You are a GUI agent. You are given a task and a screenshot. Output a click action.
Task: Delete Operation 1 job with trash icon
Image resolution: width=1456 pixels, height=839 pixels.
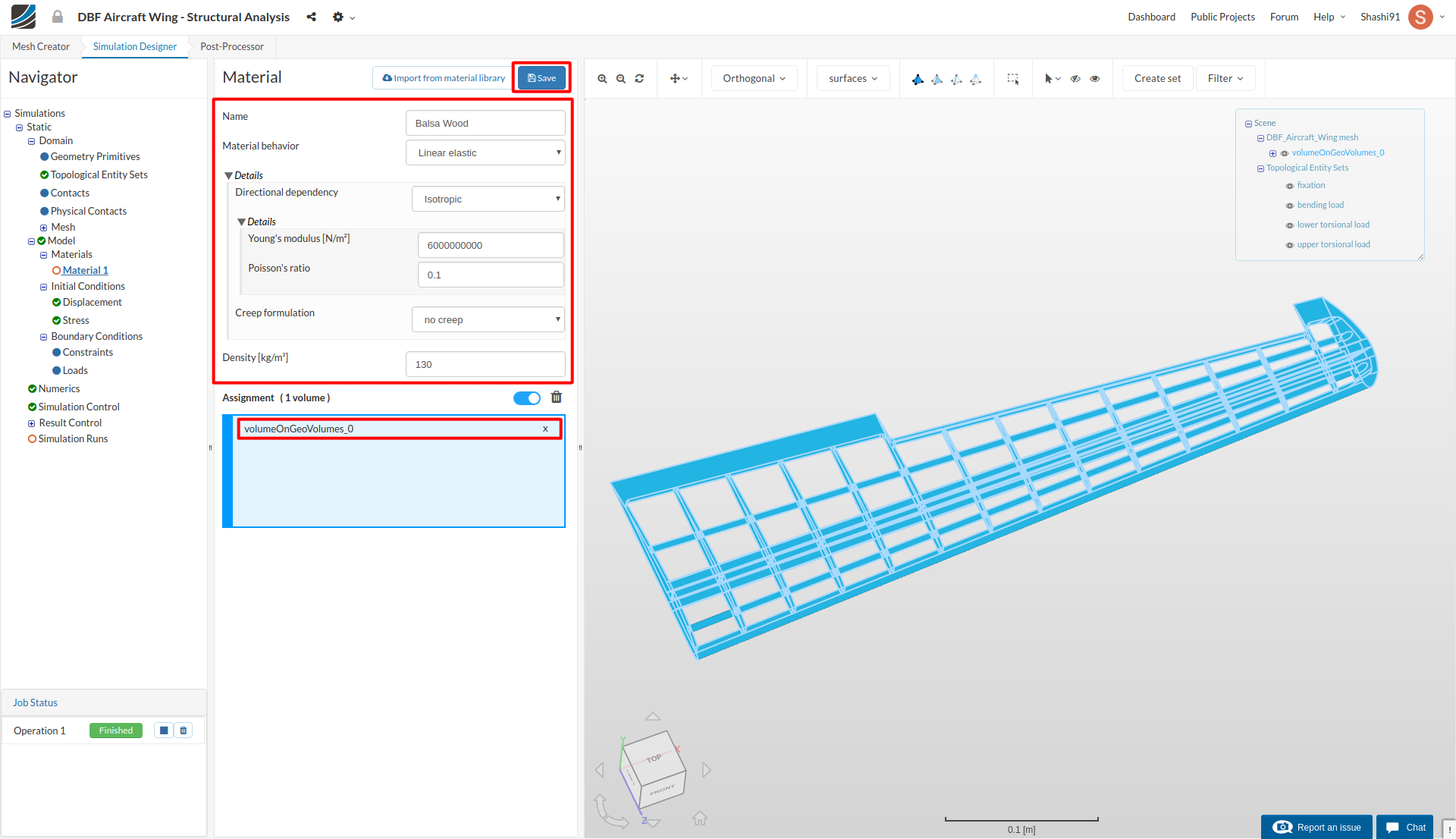(x=184, y=731)
